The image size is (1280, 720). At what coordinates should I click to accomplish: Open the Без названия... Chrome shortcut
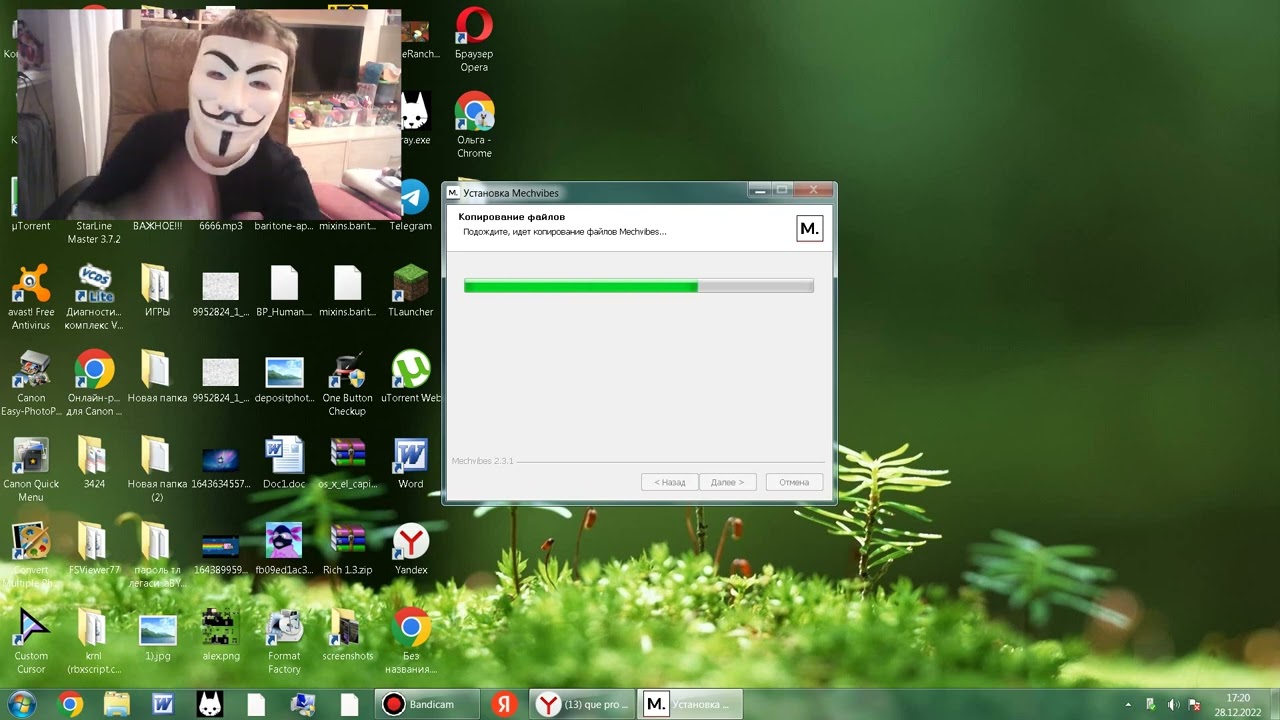click(411, 642)
